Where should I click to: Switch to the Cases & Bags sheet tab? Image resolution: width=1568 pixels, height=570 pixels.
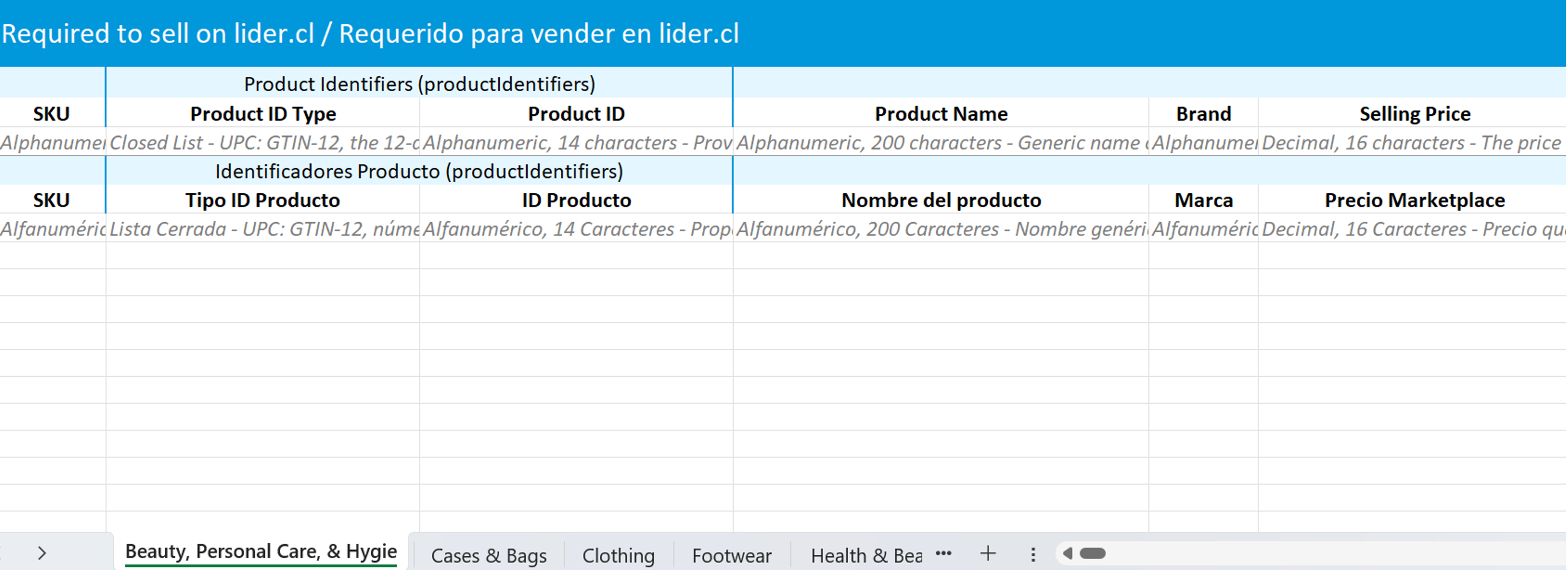click(488, 555)
